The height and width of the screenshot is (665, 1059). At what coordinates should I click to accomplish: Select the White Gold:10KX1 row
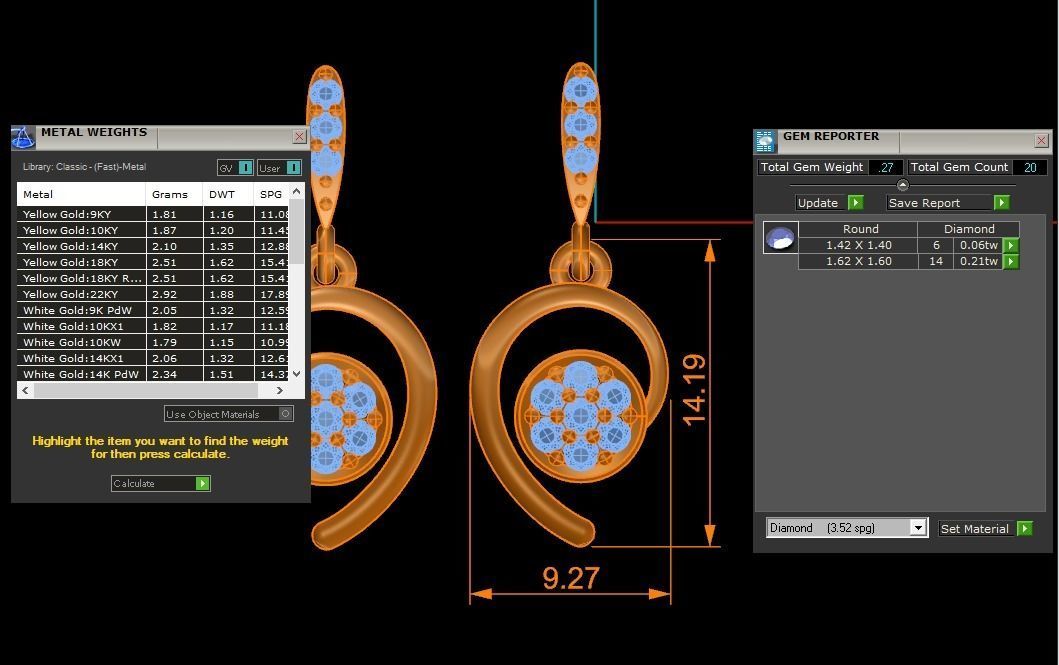pyautogui.click(x=153, y=326)
